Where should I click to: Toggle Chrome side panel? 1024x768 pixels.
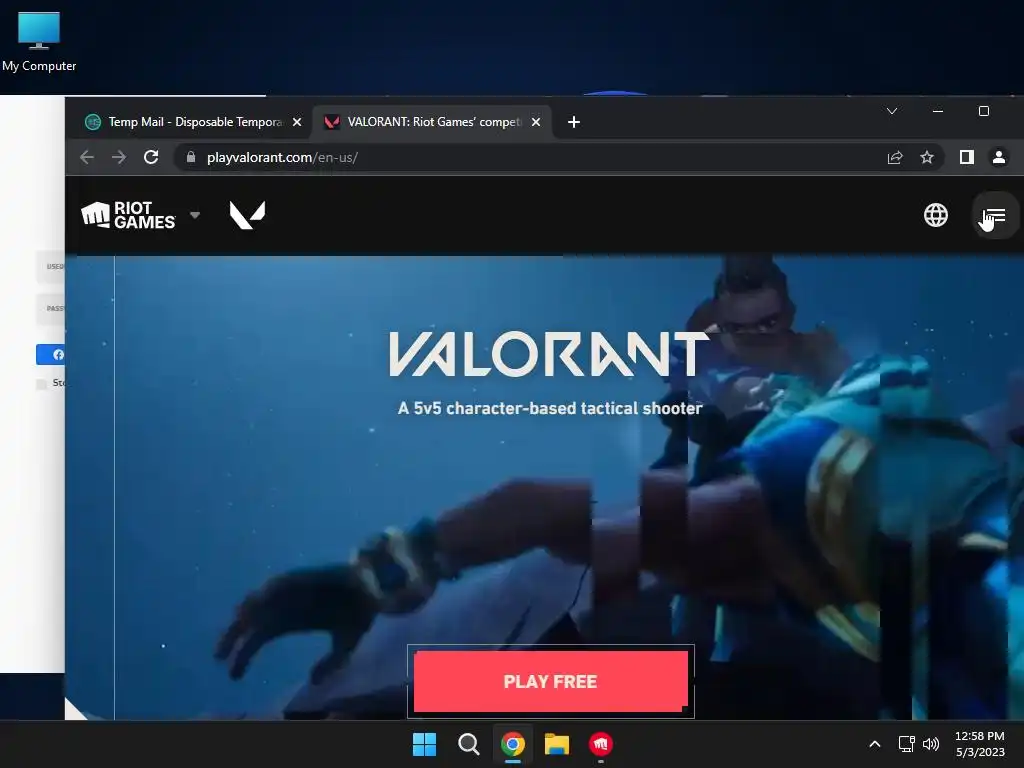pos(967,157)
